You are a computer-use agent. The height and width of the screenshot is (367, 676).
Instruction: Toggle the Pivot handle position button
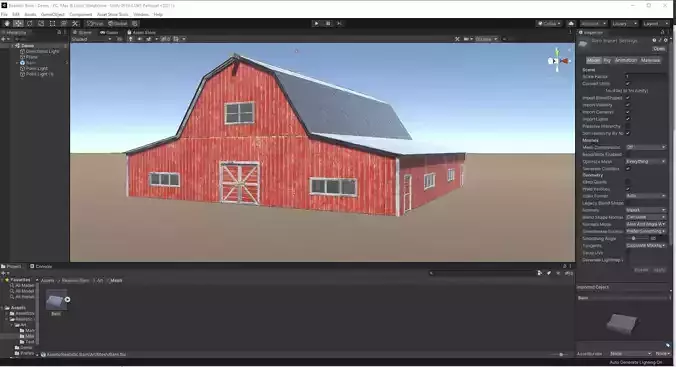(x=95, y=23)
